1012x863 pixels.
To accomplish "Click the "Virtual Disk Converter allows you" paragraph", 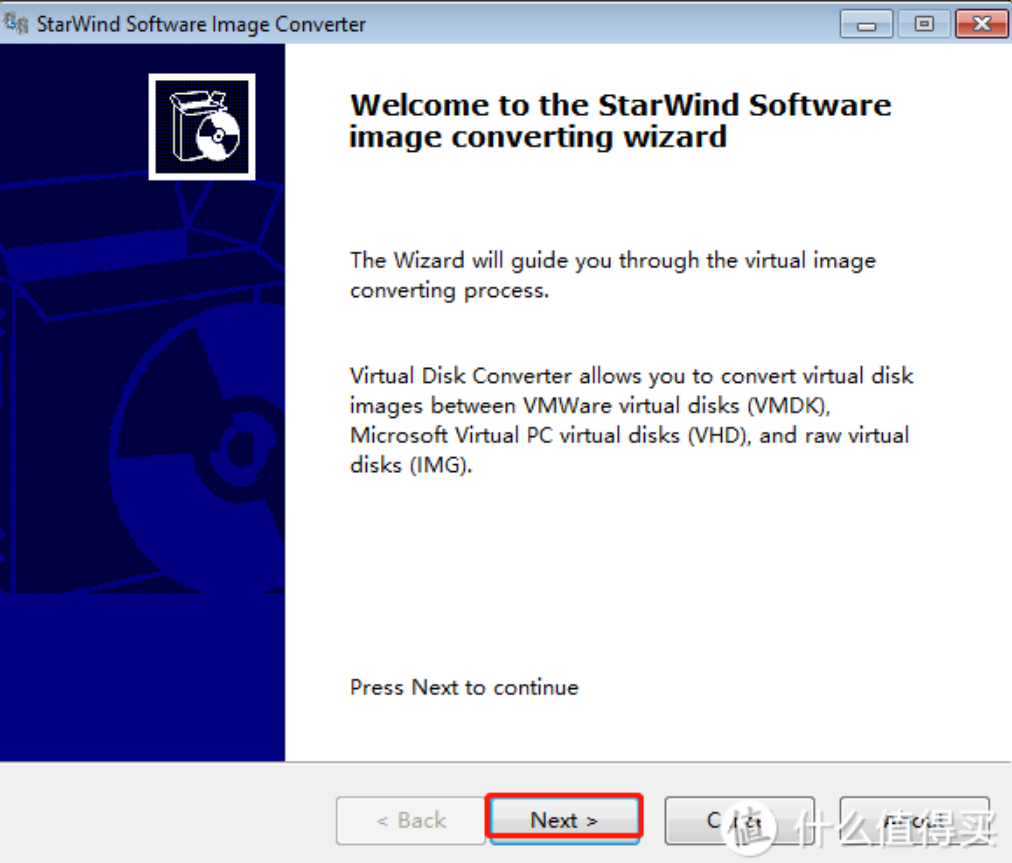I will (631, 420).
